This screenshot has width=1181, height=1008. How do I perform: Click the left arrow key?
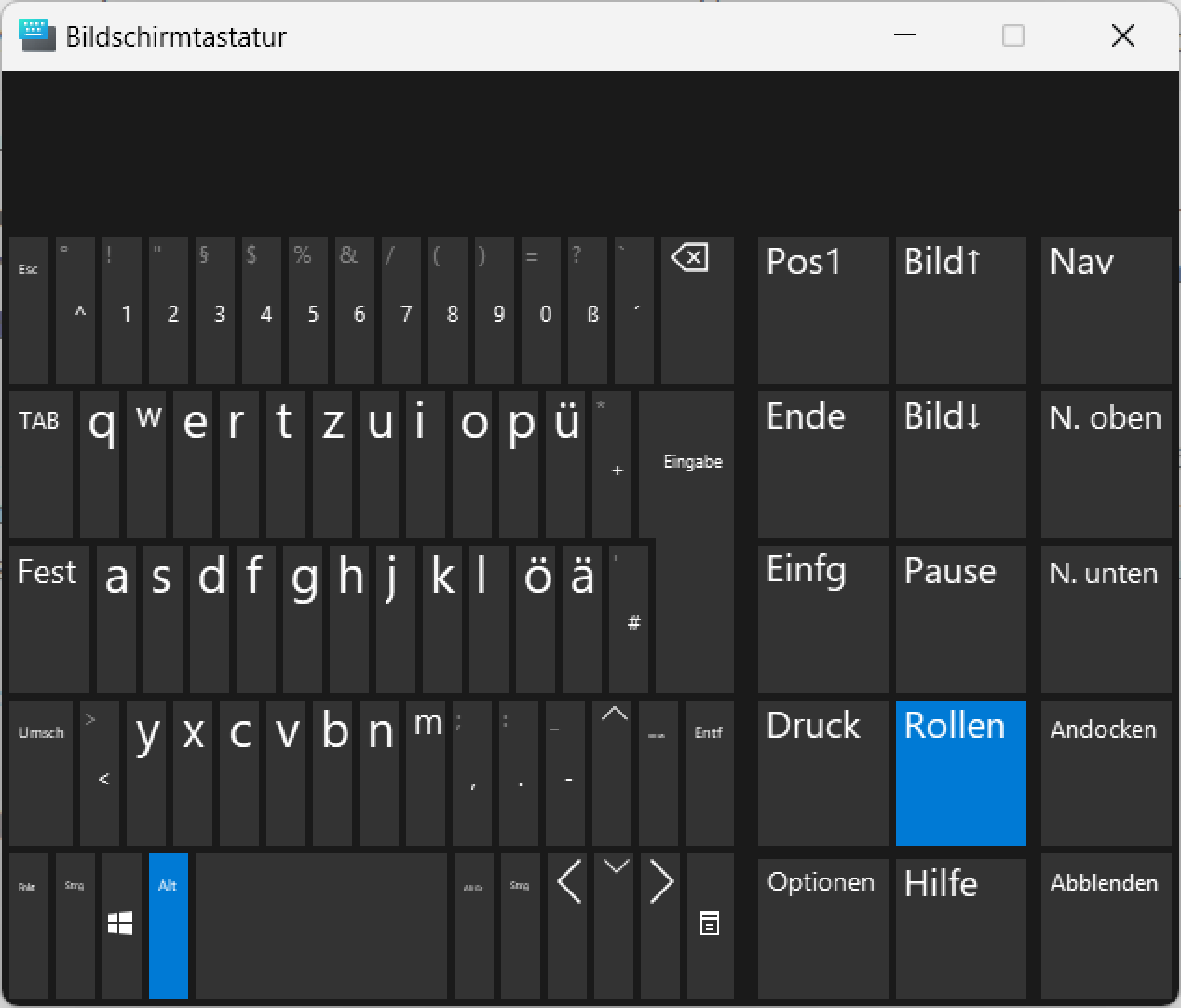(569, 926)
